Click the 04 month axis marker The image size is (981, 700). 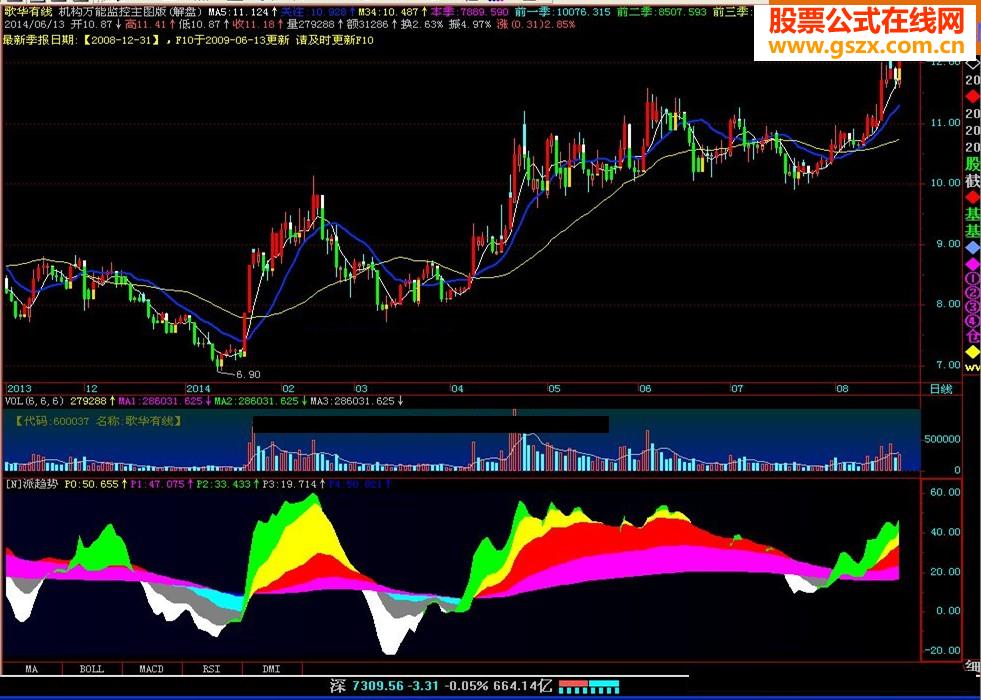click(457, 388)
